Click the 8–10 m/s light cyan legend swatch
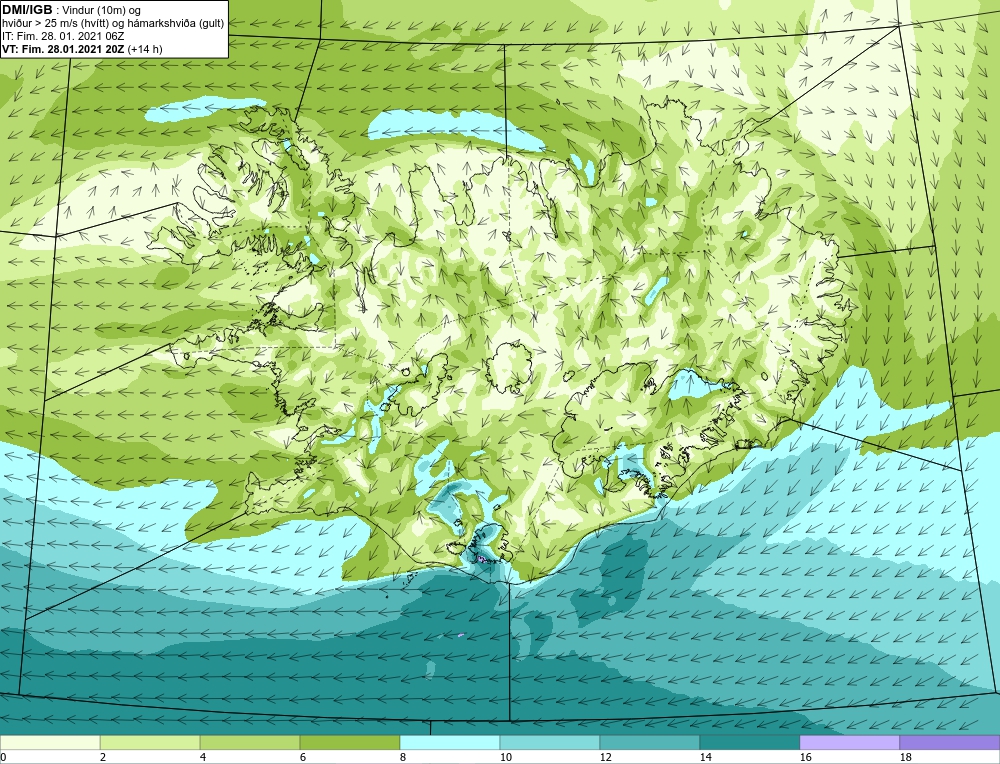Screen dimensions: 1000x764 450,742
